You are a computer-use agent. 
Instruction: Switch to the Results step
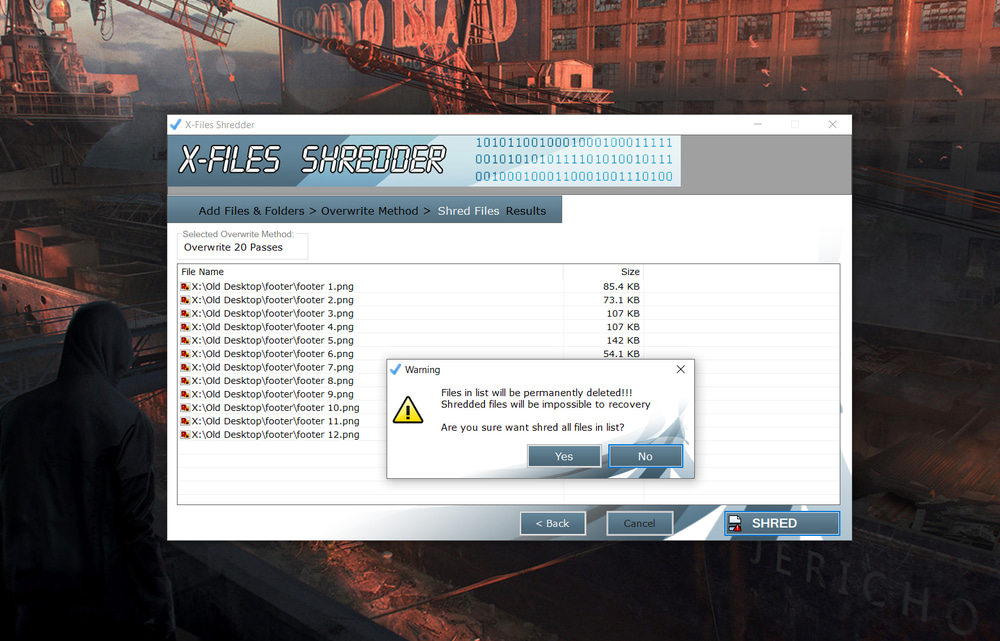[526, 211]
